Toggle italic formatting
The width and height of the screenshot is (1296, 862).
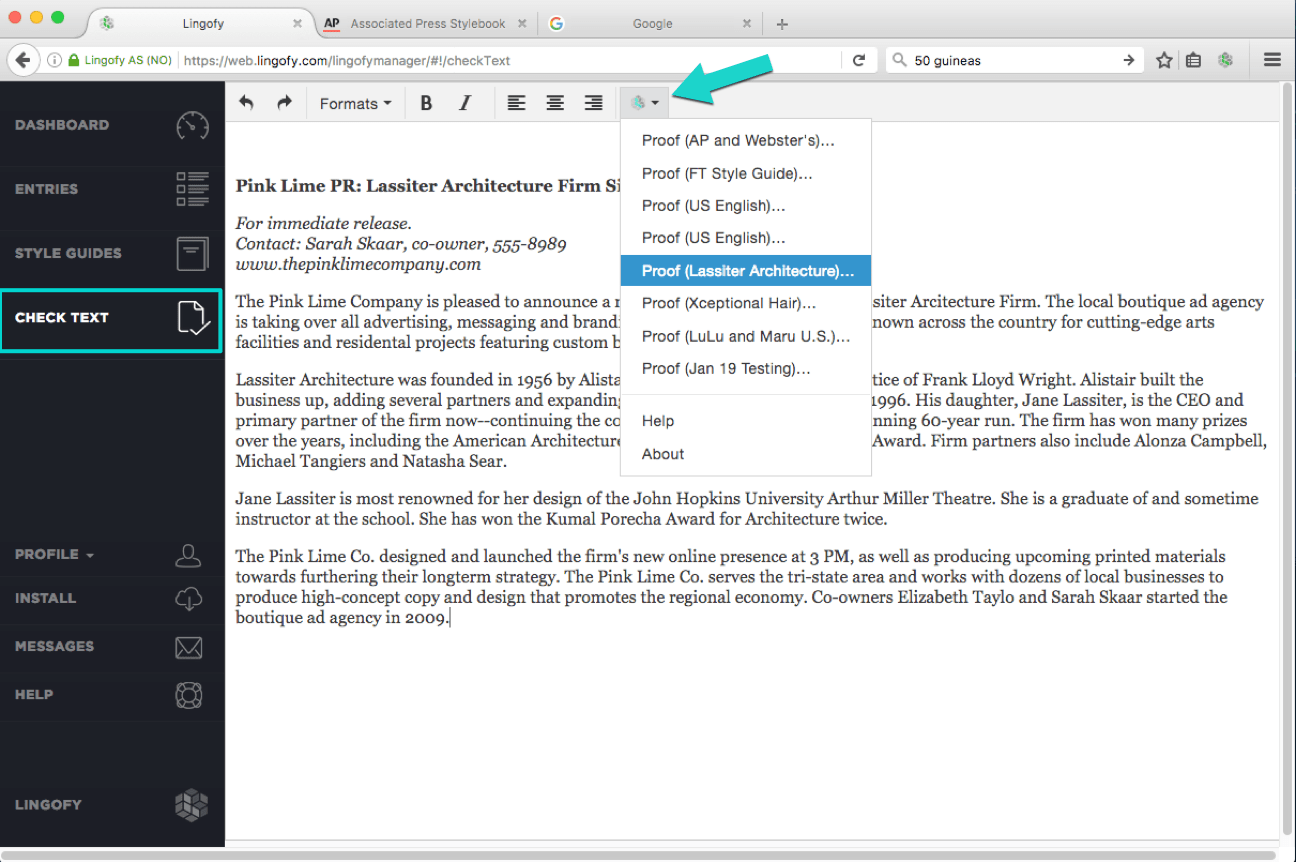pos(464,102)
